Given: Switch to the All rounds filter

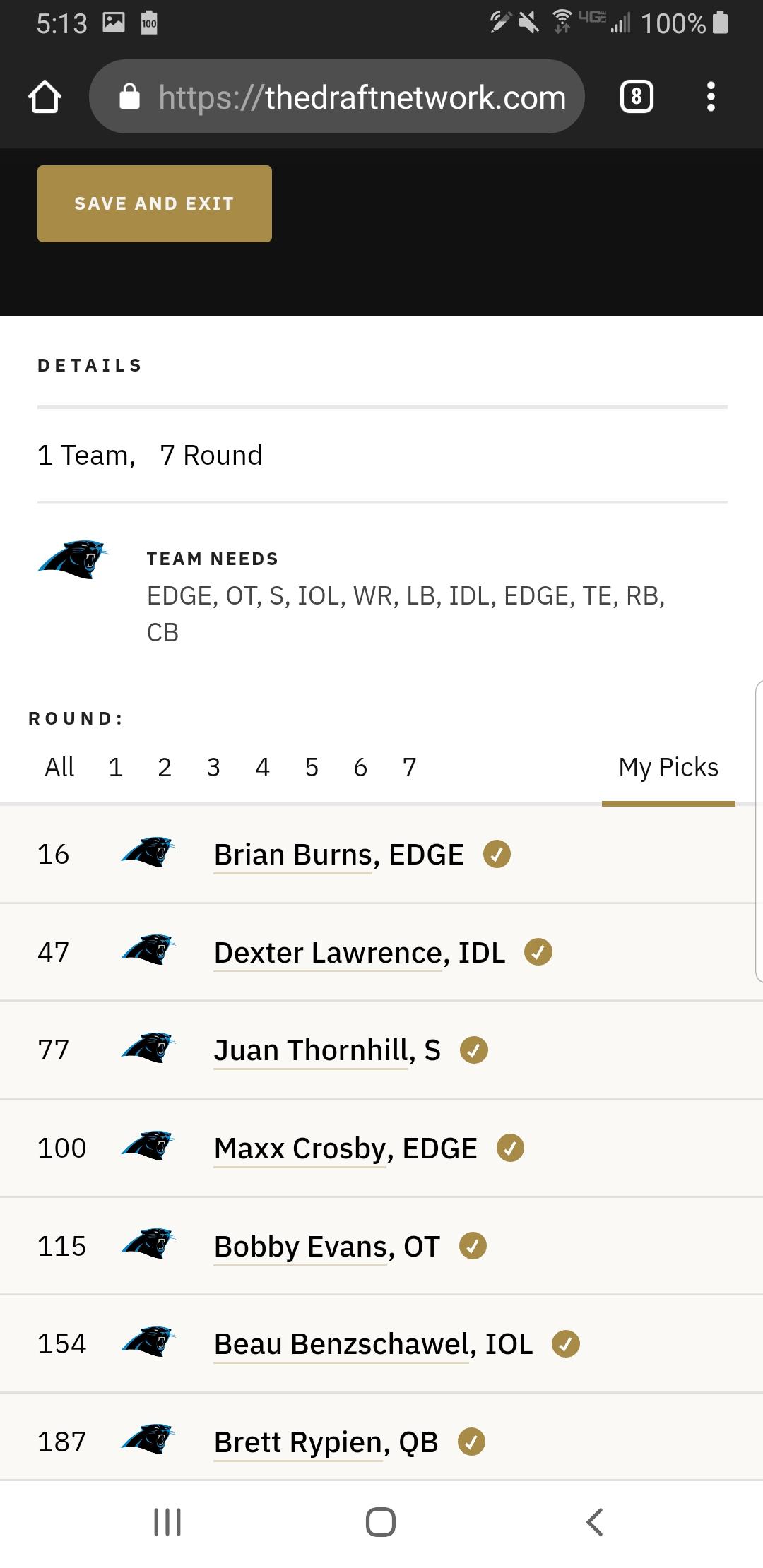Looking at the screenshot, I should [59, 767].
